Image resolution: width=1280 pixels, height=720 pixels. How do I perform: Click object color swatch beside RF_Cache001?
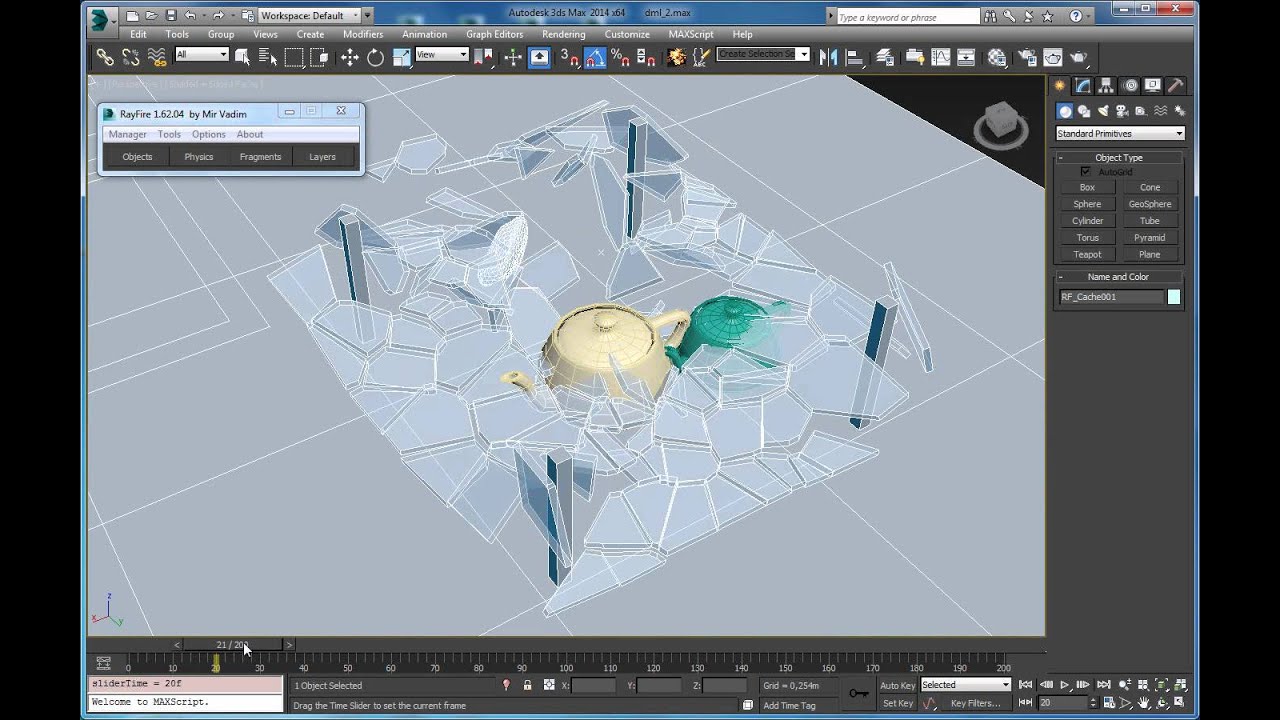pos(1174,297)
